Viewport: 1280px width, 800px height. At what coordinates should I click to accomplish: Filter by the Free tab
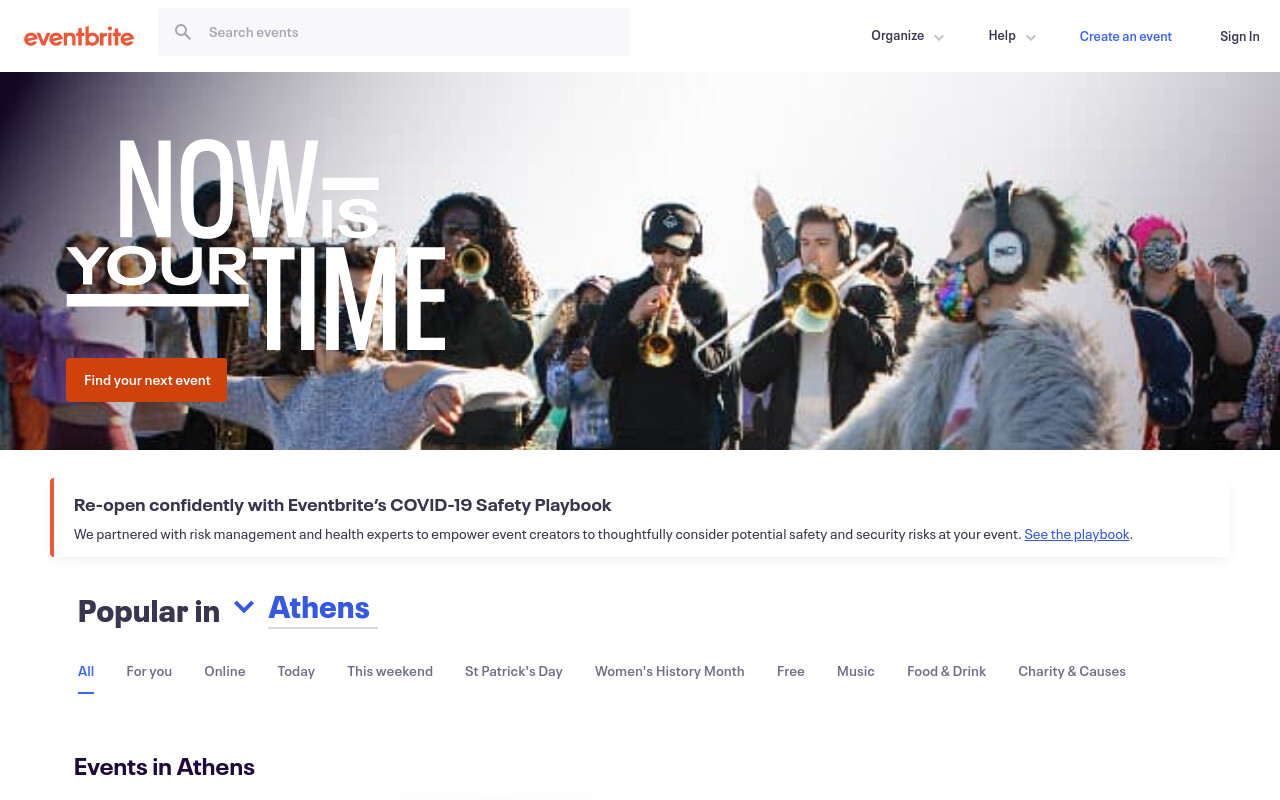[x=791, y=671]
